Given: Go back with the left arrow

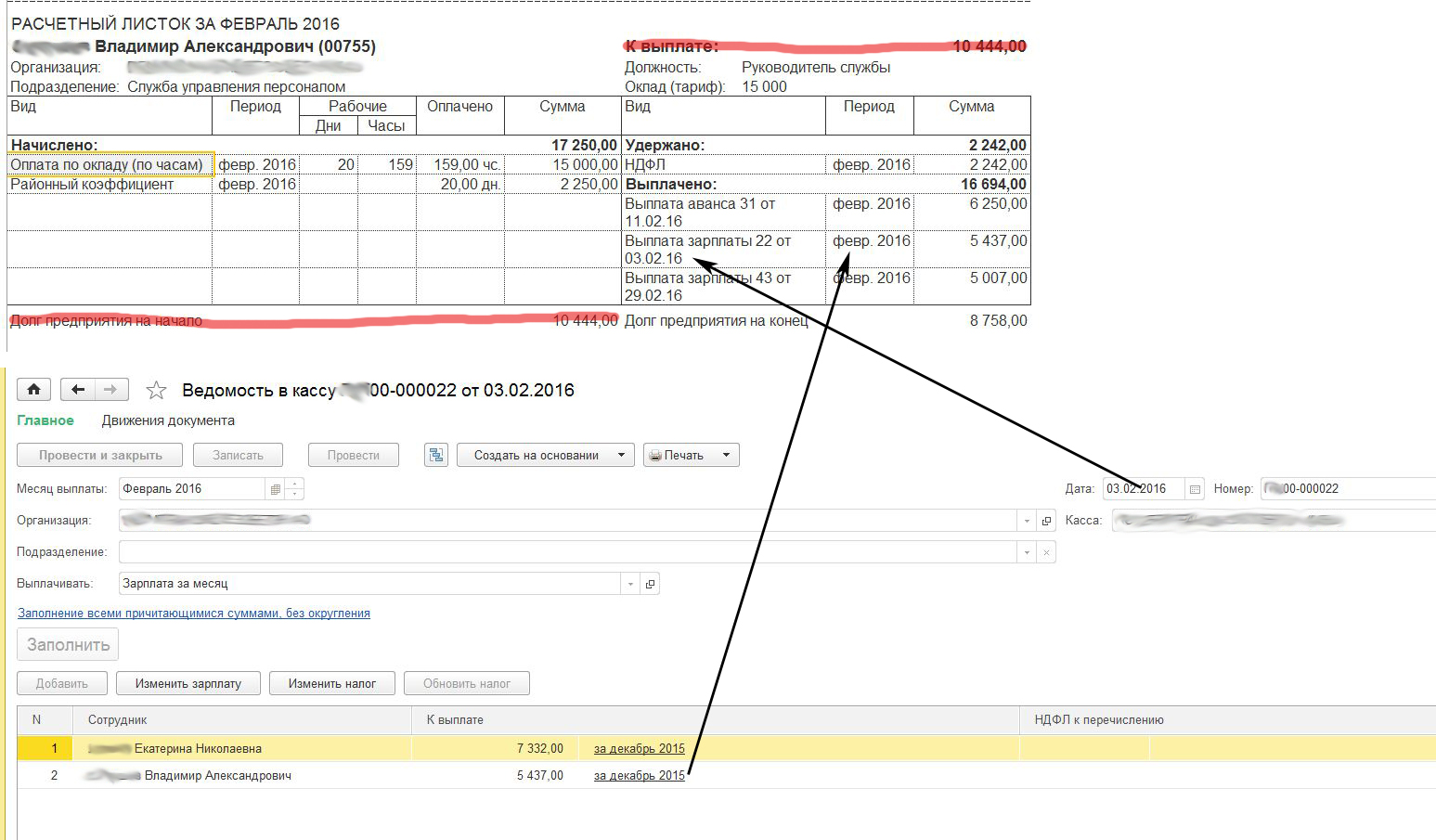Looking at the screenshot, I should click(x=78, y=390).
